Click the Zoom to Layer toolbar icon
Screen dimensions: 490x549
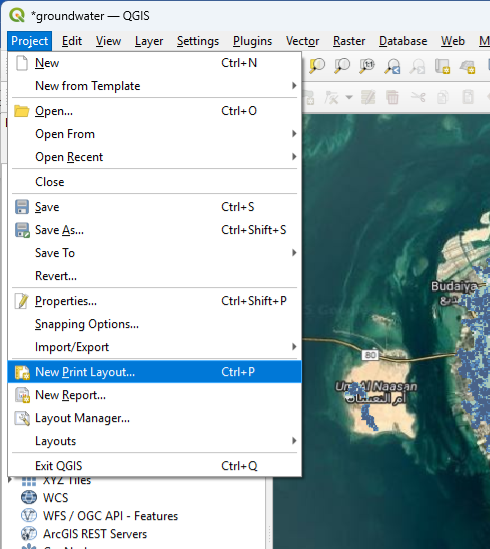click(x=342, y=66)
